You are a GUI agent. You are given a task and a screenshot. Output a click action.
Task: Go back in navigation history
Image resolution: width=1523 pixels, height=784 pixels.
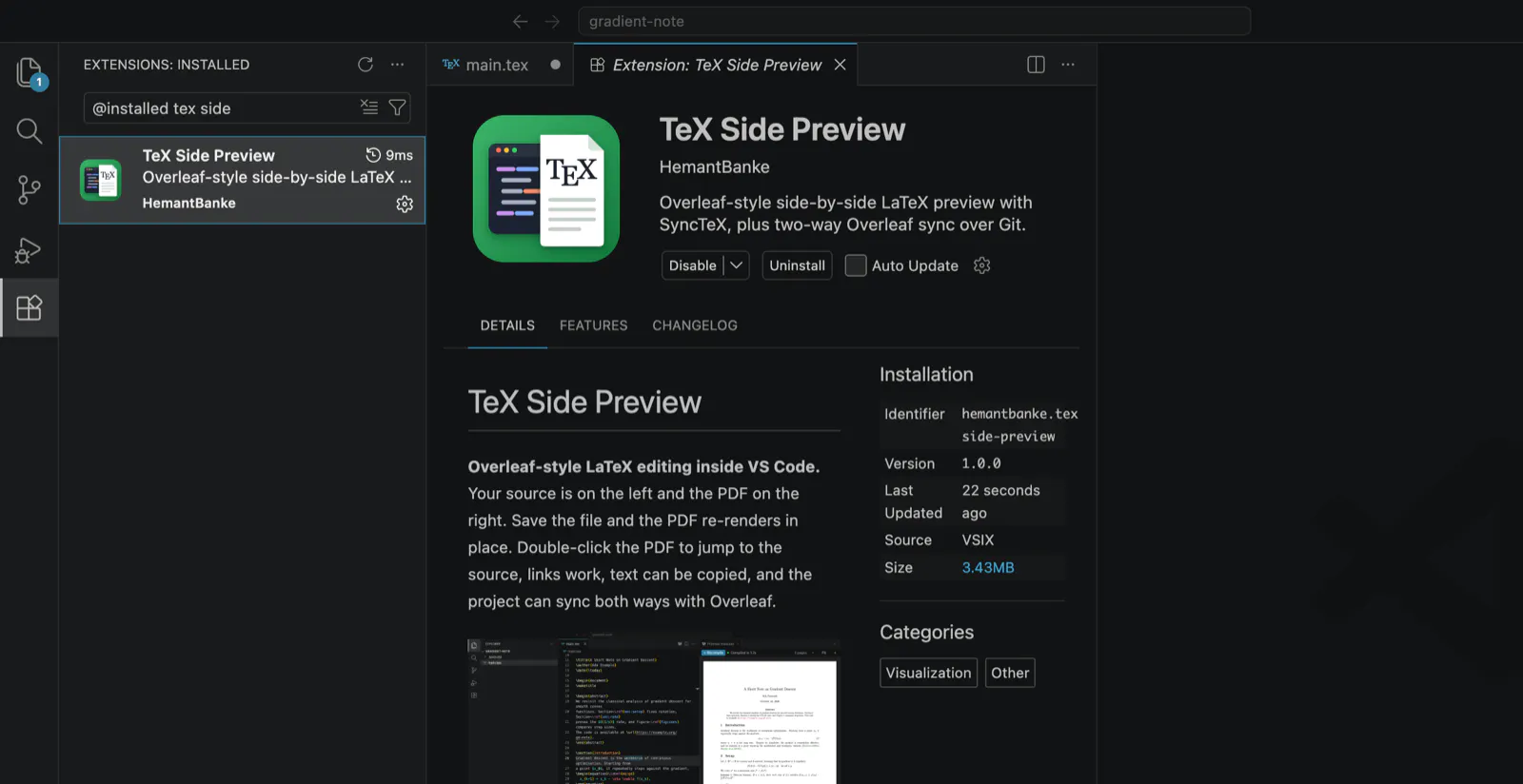coord(520,21)
